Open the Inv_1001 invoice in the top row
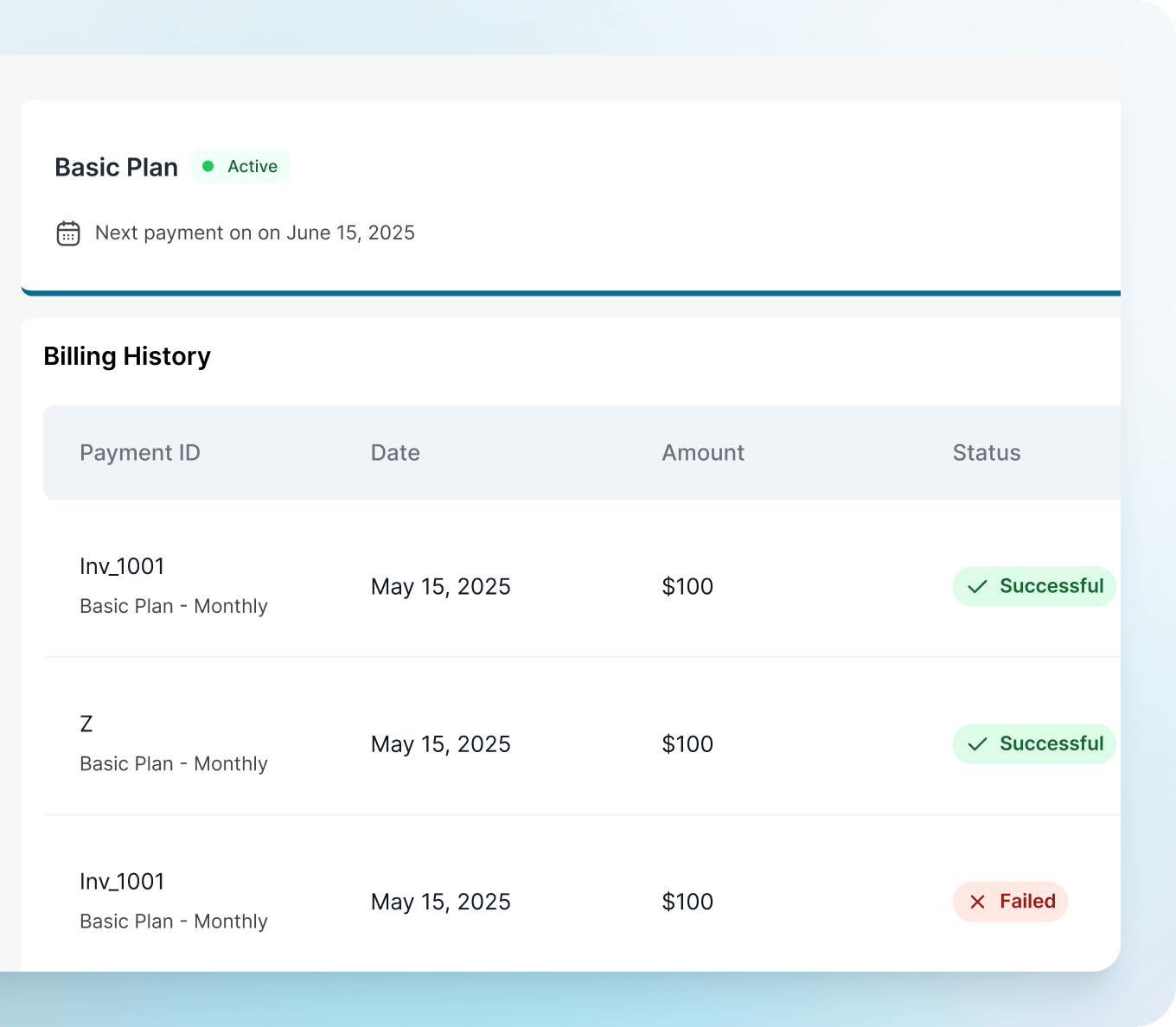The height and width of the screenshot is (1027, 1176). tap(122, 566)
